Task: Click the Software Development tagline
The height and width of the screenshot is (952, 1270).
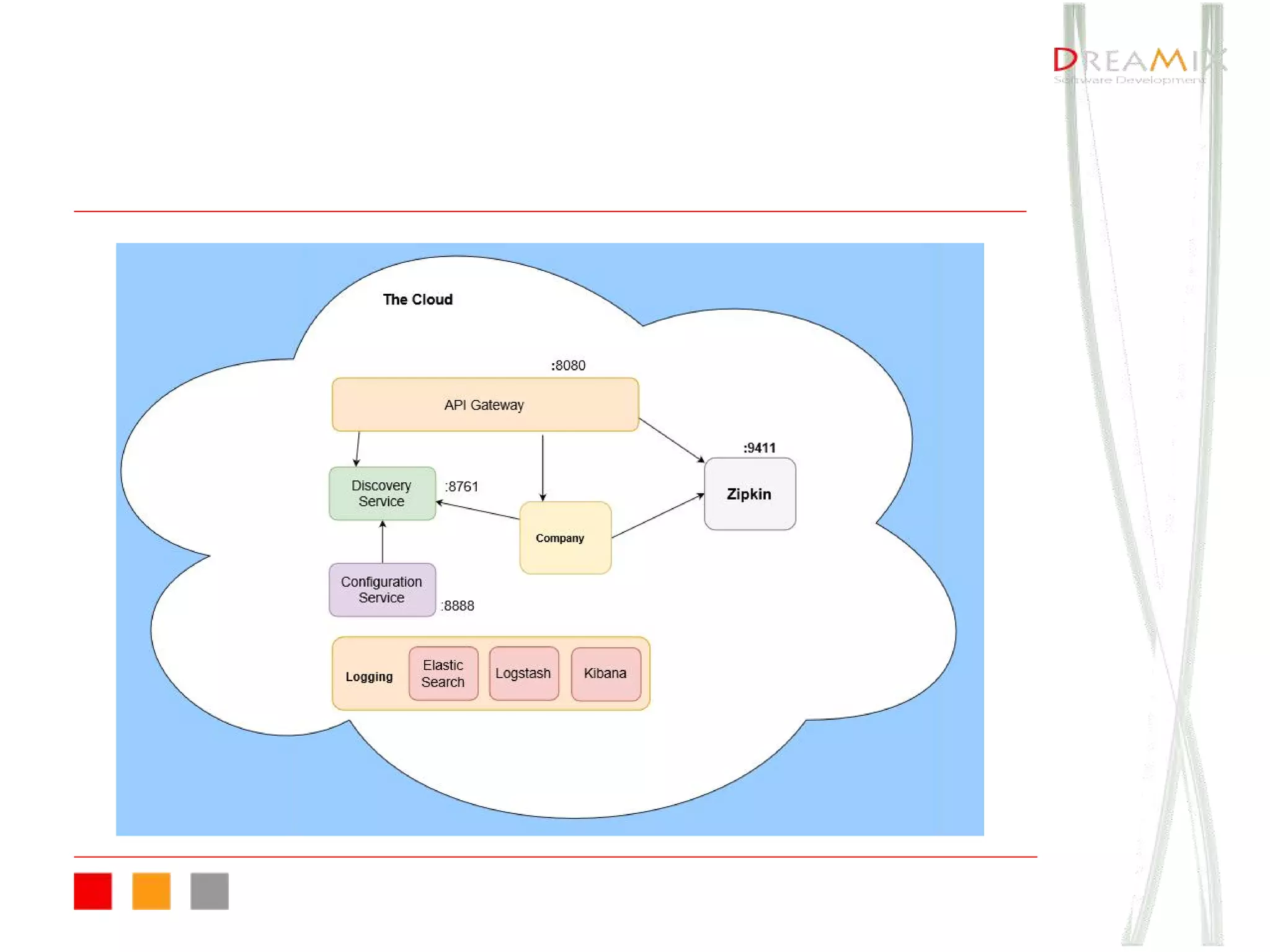Action: 1129,80
